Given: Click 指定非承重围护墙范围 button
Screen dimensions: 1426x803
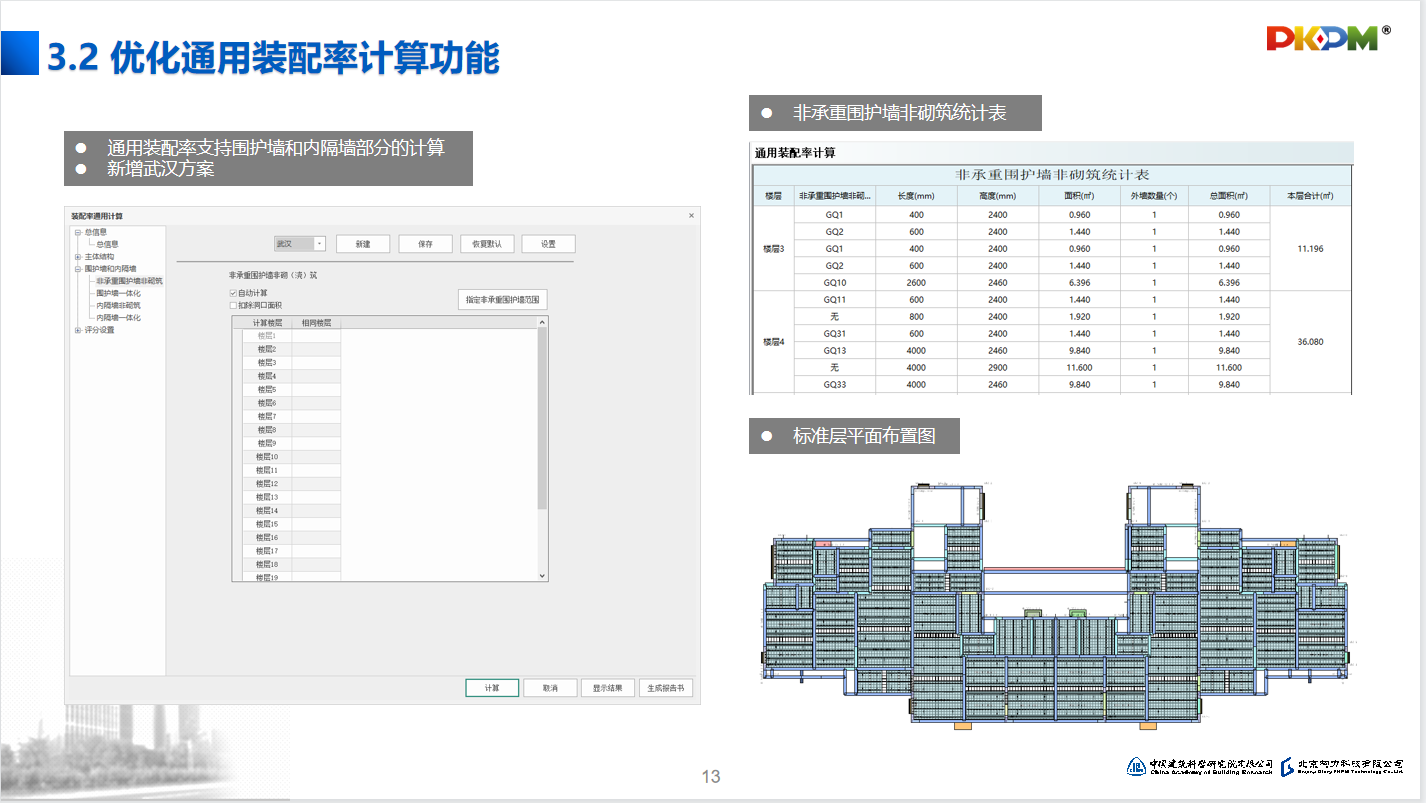Looking at the screenshot, I should tap(503, 300).
